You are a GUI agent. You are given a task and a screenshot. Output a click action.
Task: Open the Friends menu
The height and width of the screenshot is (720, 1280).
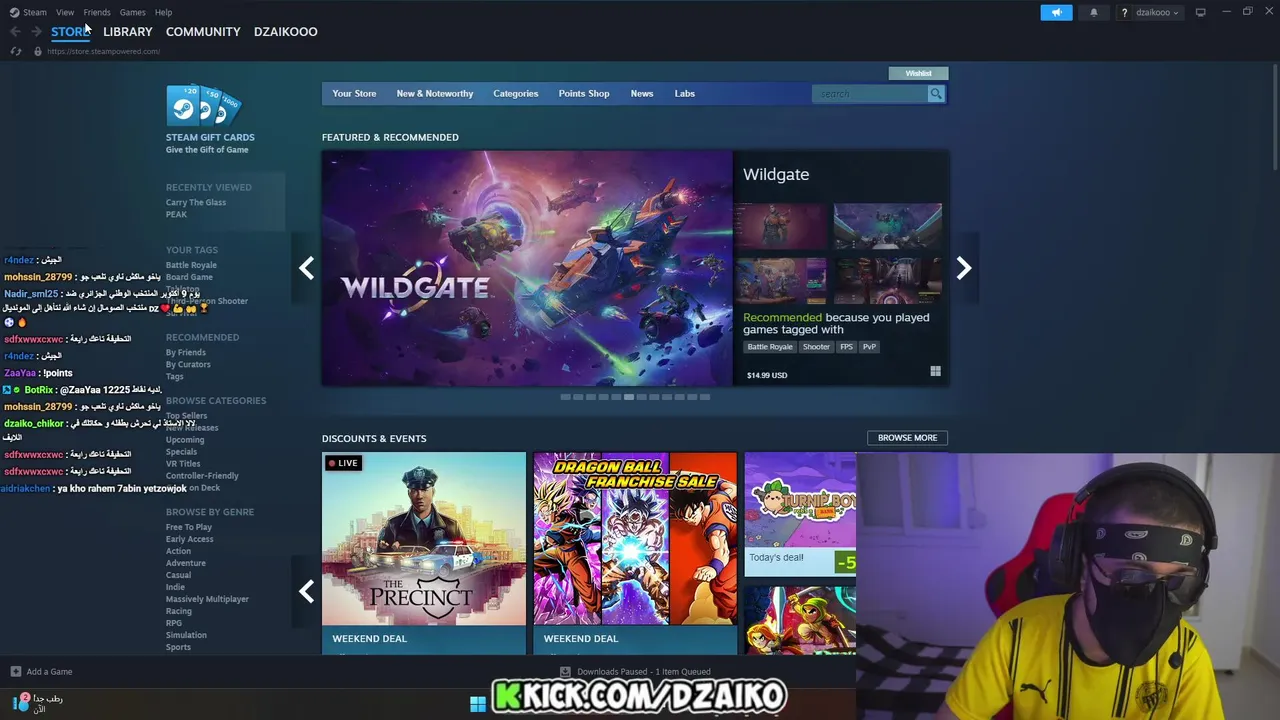click(x=97, y=12)
